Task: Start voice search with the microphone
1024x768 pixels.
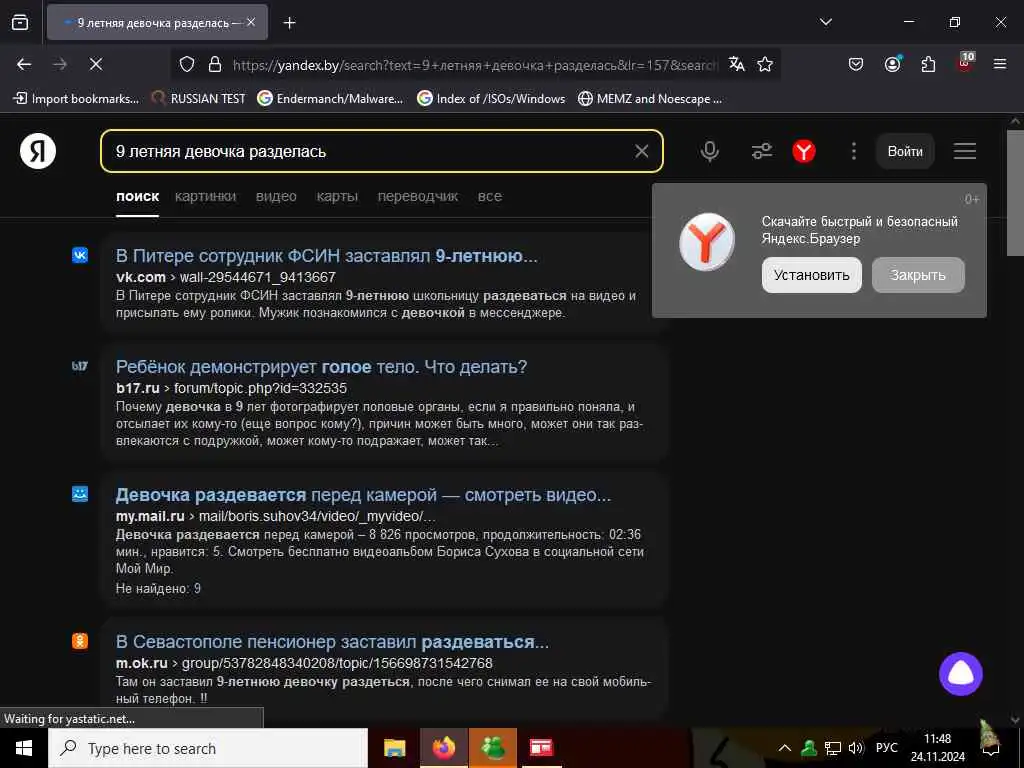Action: (x=709, y=151)
